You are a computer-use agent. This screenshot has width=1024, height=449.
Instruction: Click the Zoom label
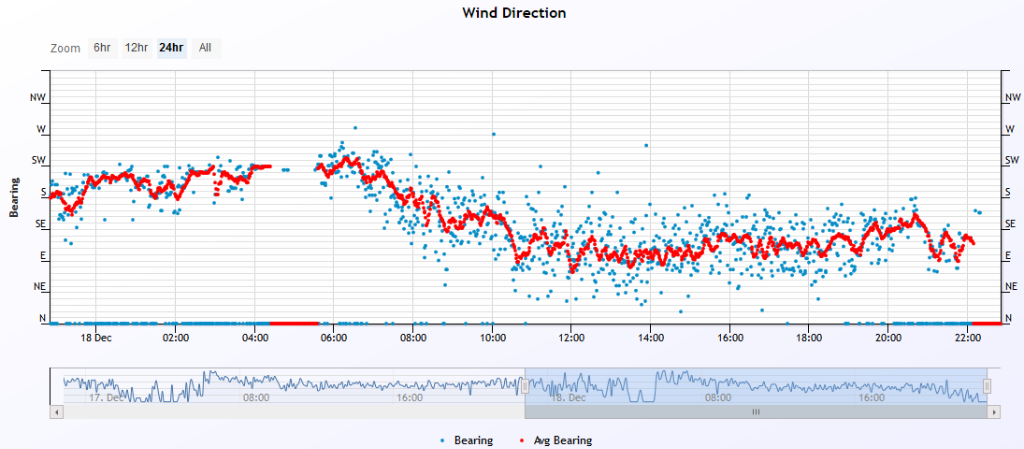coord(65,48)
